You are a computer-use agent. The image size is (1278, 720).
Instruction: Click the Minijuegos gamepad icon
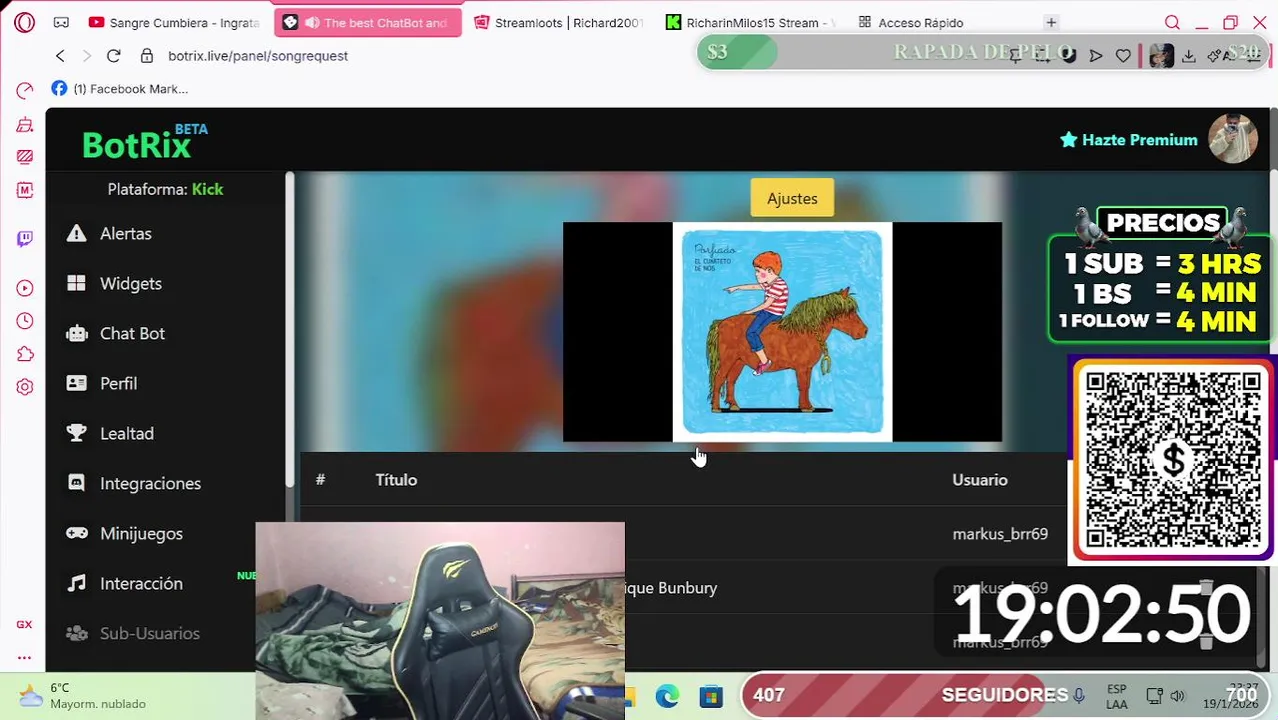click(76, 533)
